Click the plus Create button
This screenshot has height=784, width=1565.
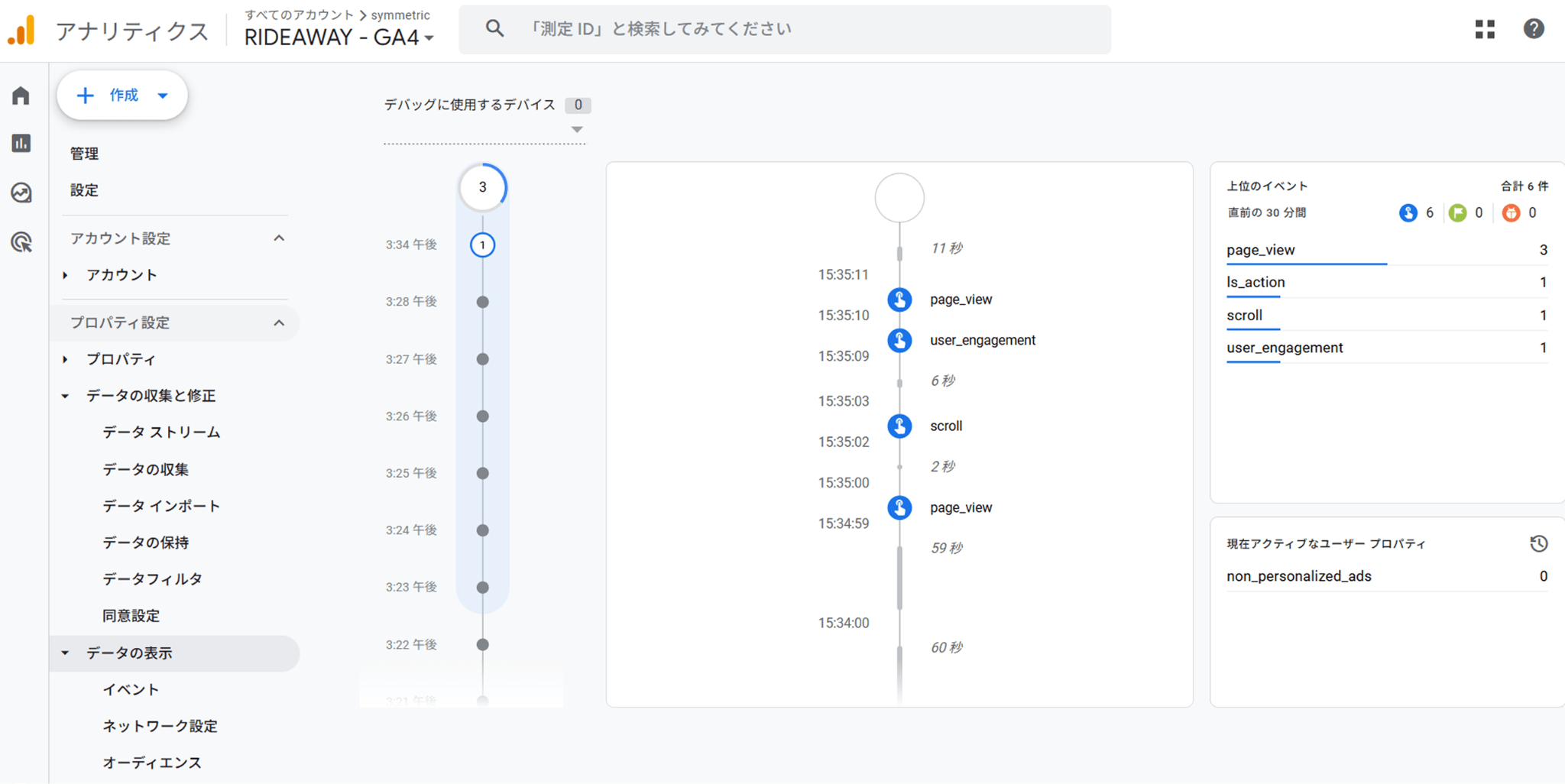pos(122,96)
